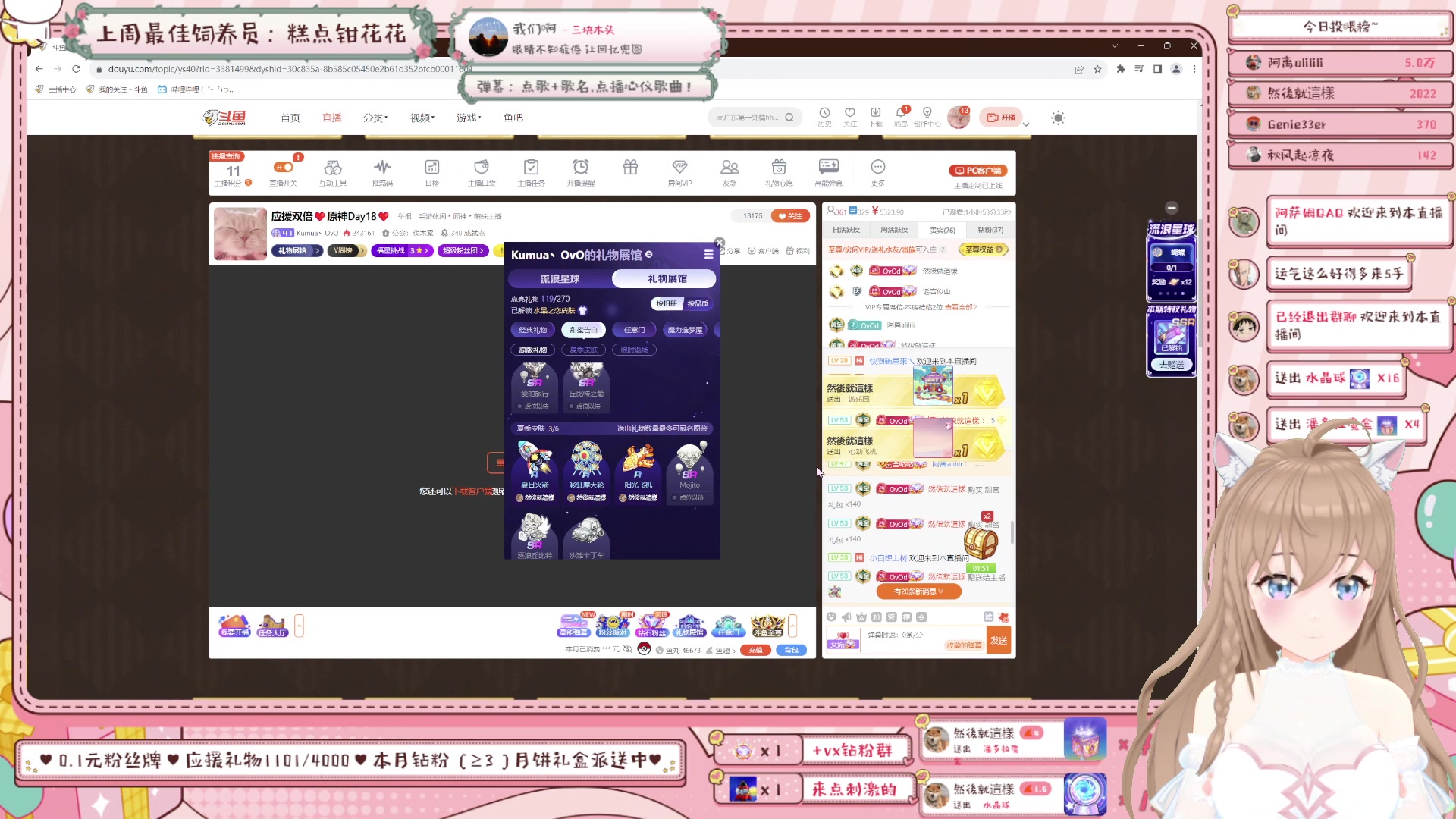Screen dimensions: 1456x819
Task: Click 背包 backpack button
Action: tap(791, 650)
